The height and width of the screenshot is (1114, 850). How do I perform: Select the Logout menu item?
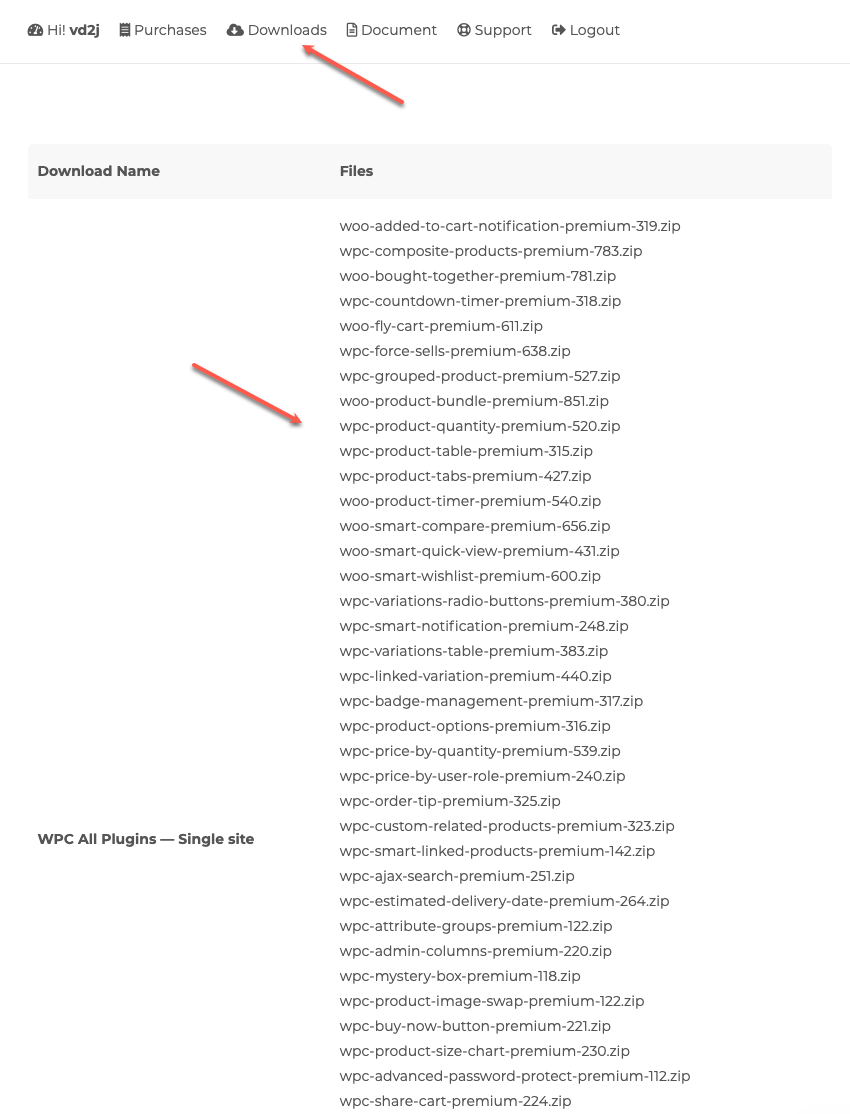[586, 30]
